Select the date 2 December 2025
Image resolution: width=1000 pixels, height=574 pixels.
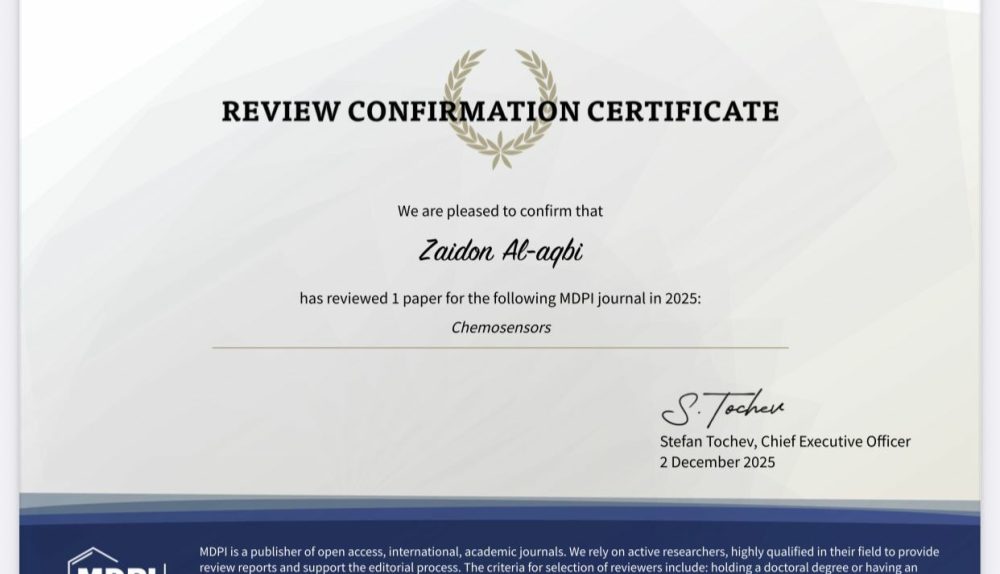coord(717,462)
